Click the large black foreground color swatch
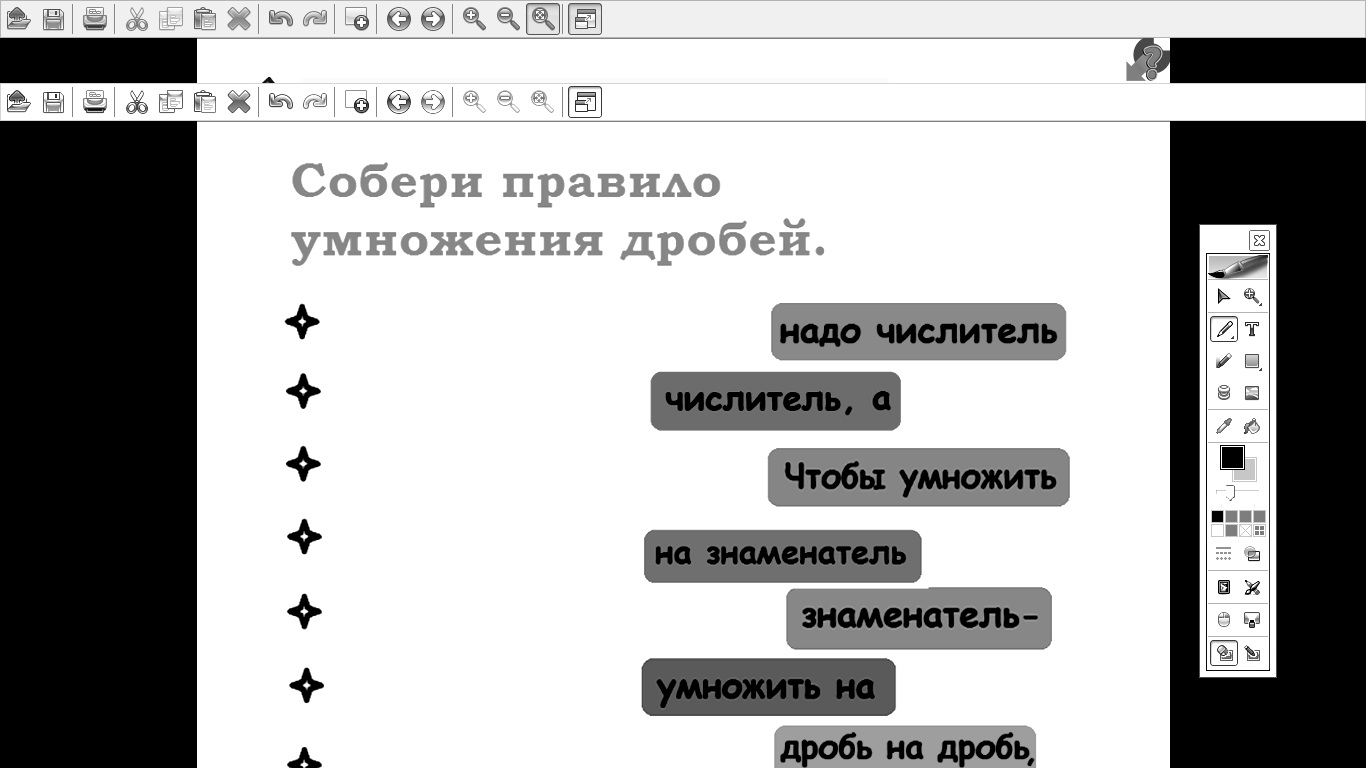Viewport: 1366px width, 768px height. click(x=1231, y=458)
